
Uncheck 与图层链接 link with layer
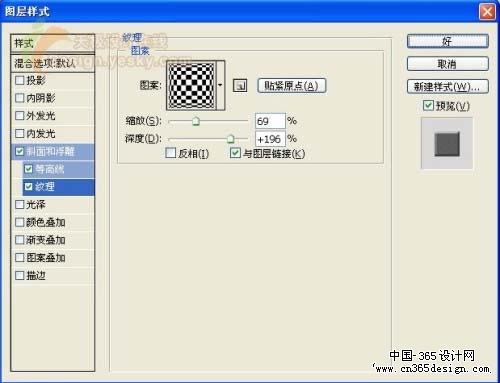(x=235, y=153)
